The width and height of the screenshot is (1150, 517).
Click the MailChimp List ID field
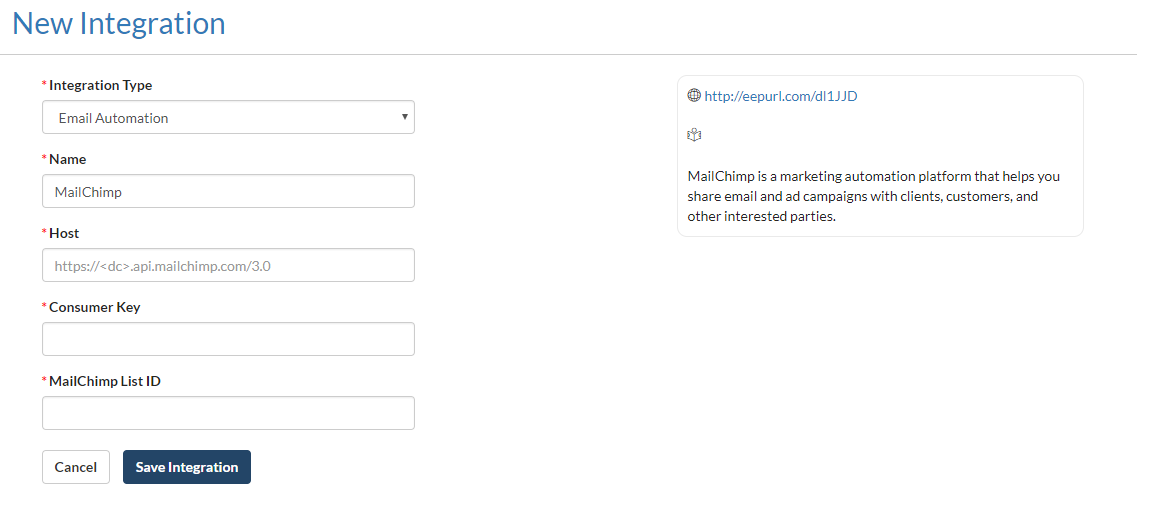point(228,414)
